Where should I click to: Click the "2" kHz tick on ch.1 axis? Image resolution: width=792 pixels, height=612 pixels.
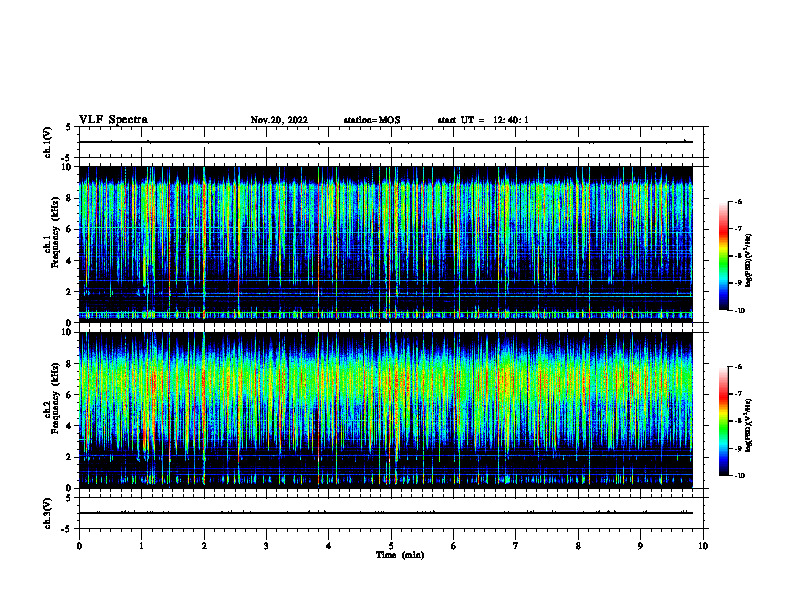(70, 292)
